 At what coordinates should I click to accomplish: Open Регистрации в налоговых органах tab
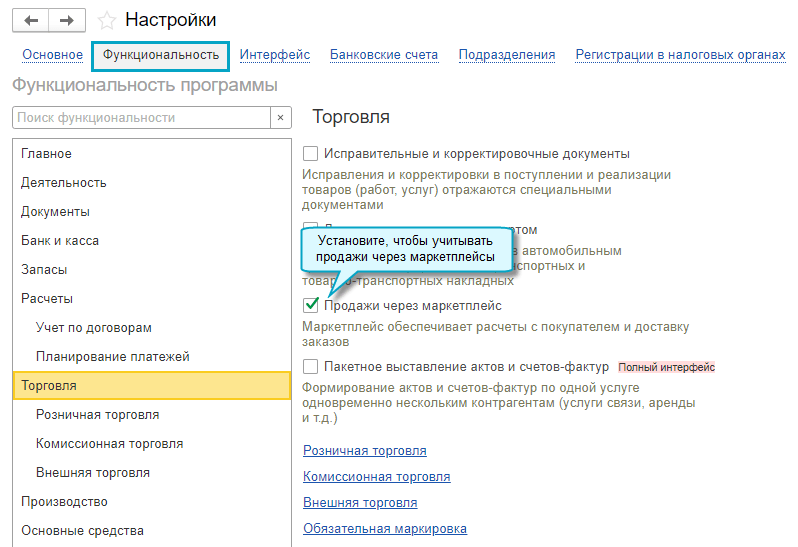tap(680, 54)
